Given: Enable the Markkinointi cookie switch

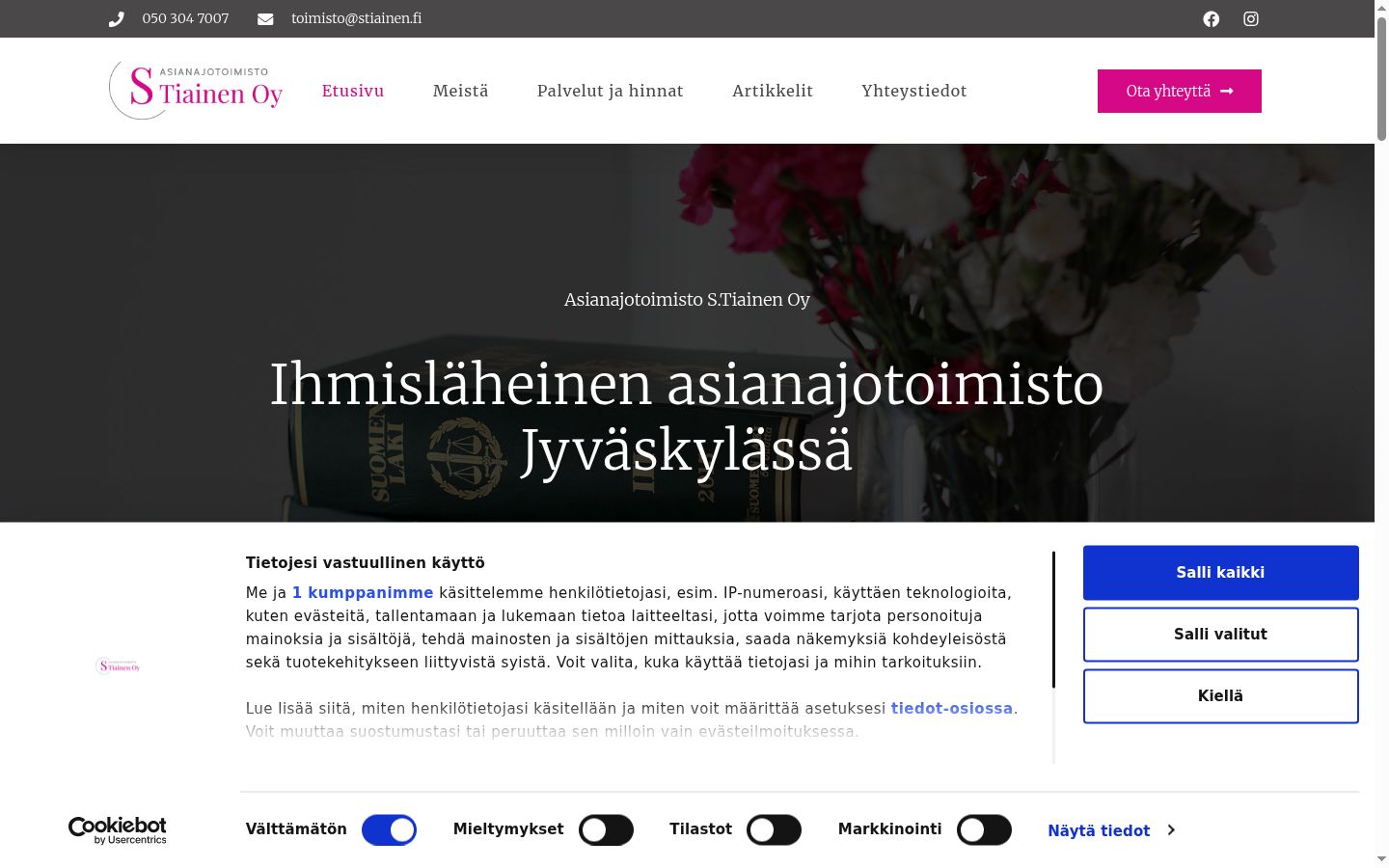Looking at the screenshot, I should click(984, 830).
